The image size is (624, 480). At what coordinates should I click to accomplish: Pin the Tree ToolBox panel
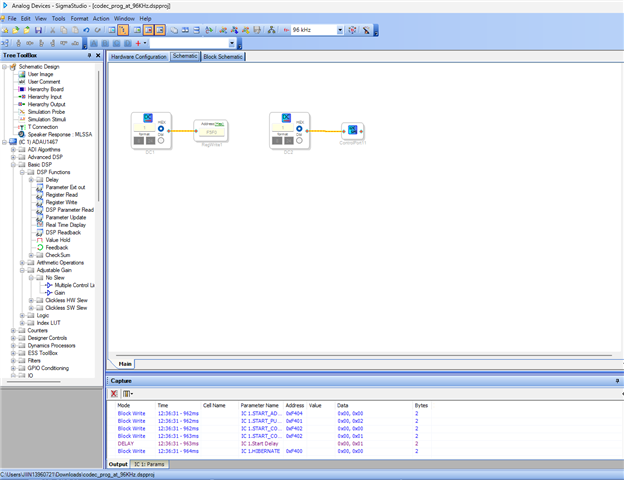[89, 55]
